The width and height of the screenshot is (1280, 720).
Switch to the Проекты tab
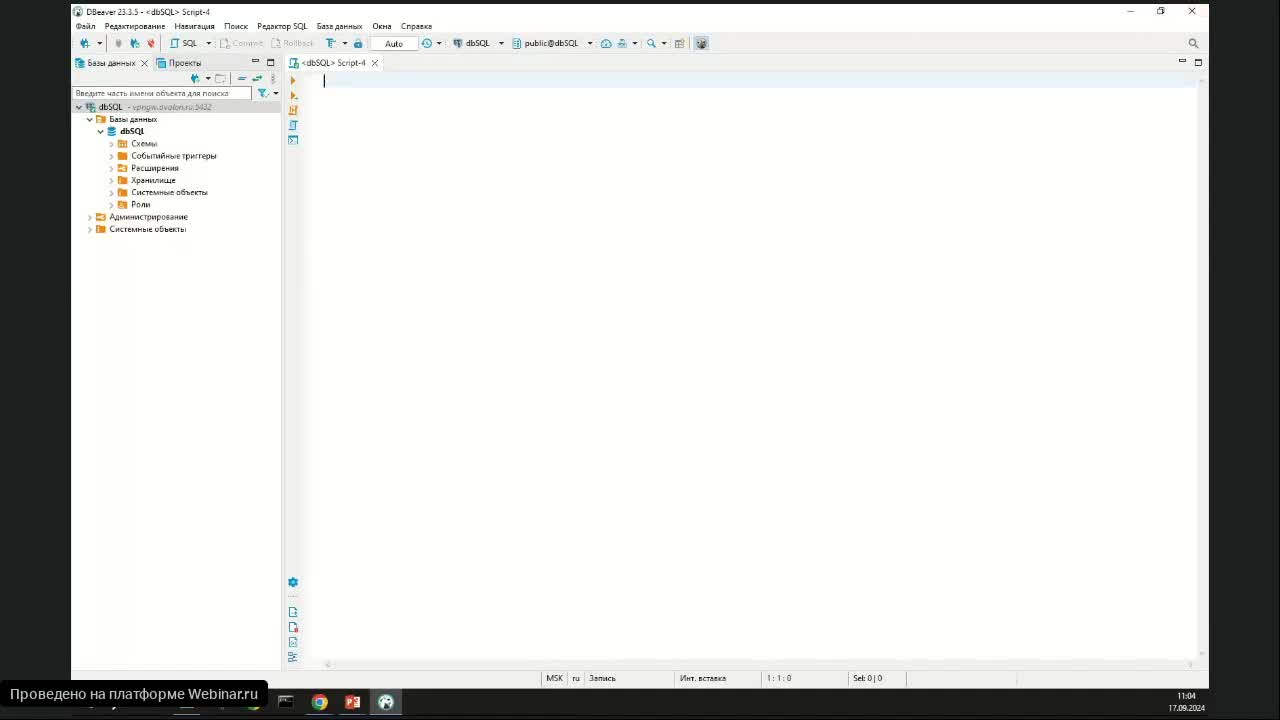179,63
